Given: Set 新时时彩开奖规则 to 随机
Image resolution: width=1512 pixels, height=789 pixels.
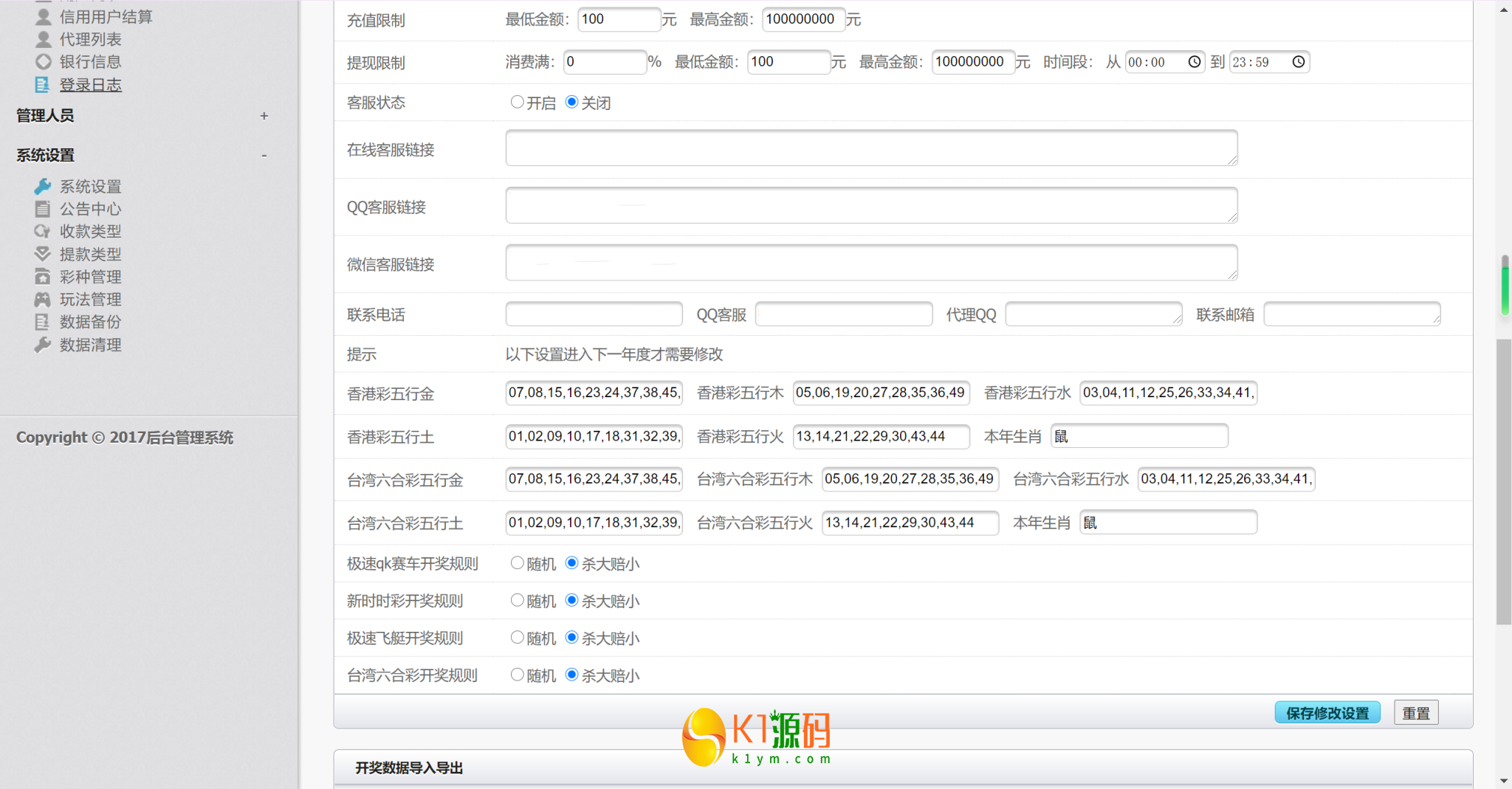Looking at the screenshot, I should point(517,600).
